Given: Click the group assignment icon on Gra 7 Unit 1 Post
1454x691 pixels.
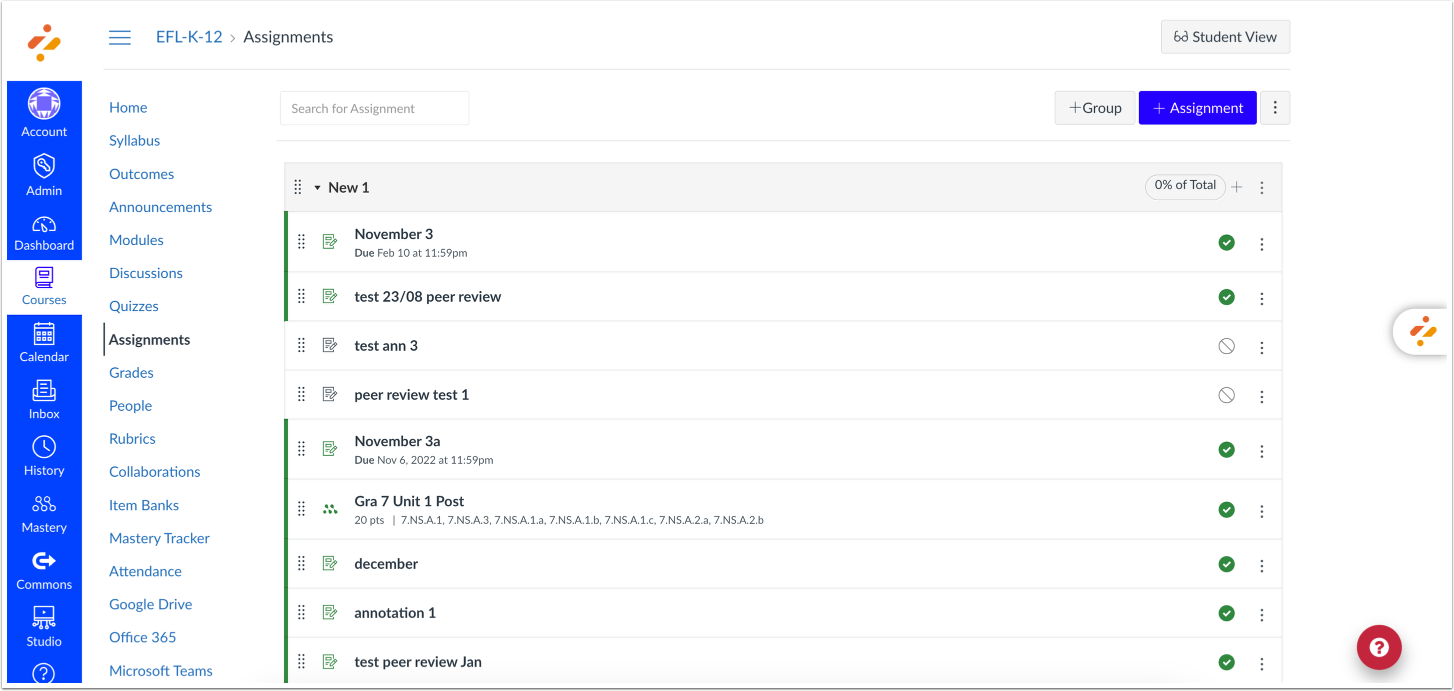Looking at the screenshot, I should coord(330,509).
